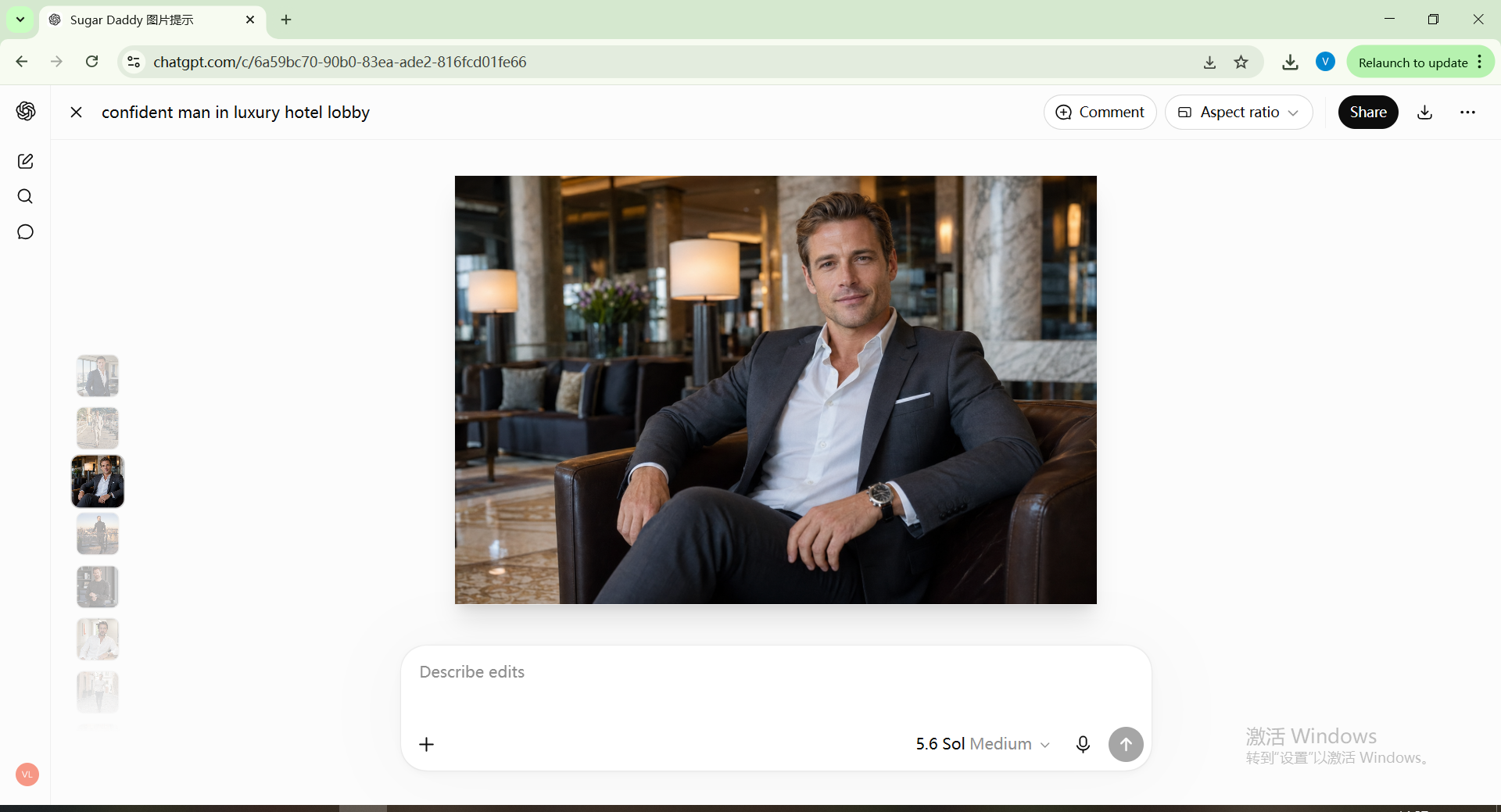Open the tab search dropdown chevron
Viewport: 1501px width, 812px height.
(20, 20)
